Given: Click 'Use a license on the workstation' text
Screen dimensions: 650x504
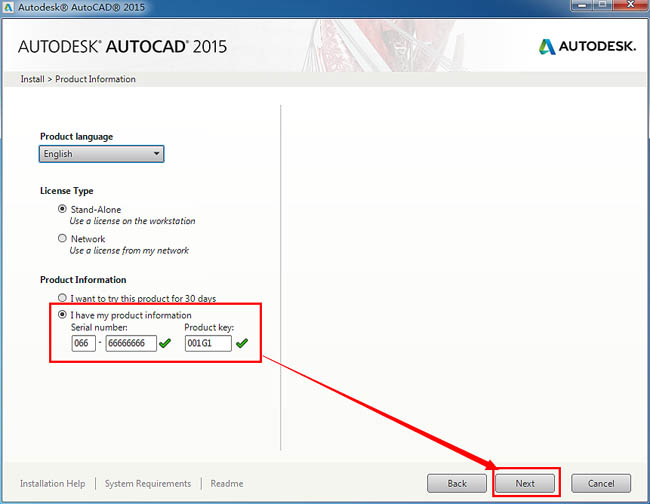Looking at the screenshot, I should pyautogui.click(x=132, y=221).
